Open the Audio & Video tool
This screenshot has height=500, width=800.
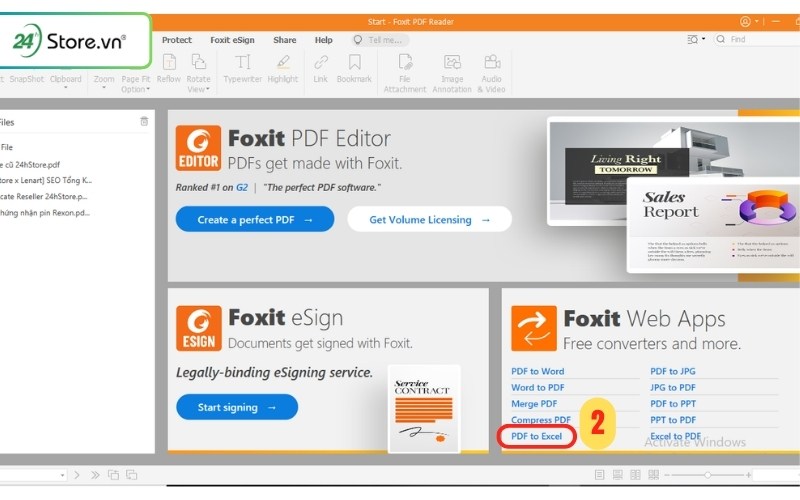click(491, 73)
